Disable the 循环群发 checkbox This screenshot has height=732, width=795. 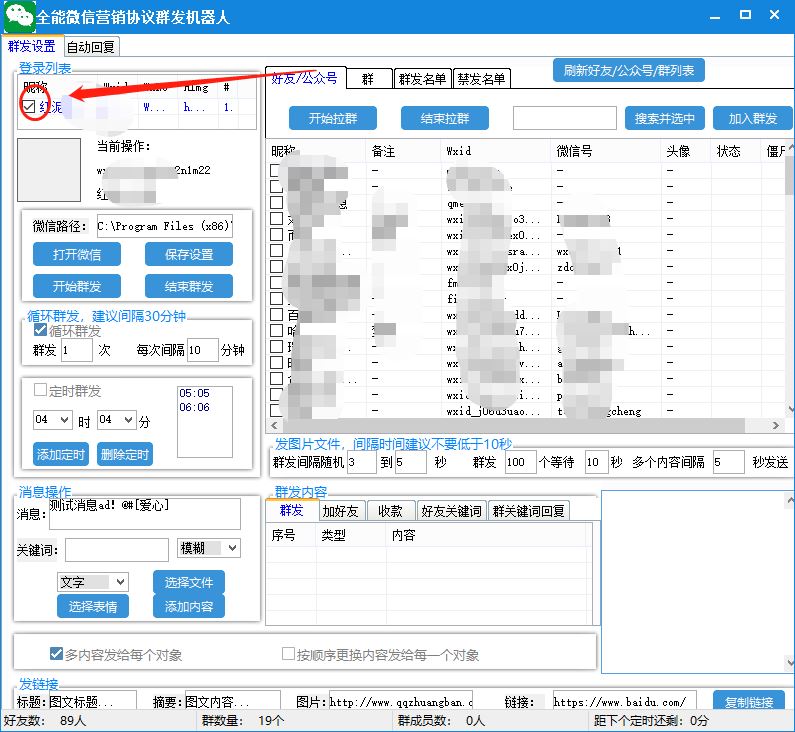41,330
